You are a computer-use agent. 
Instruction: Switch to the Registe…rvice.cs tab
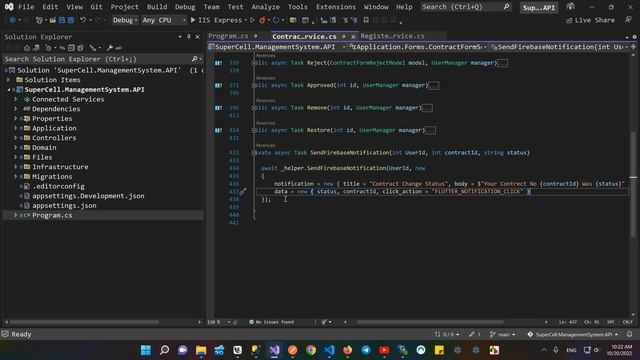[392, 36]
